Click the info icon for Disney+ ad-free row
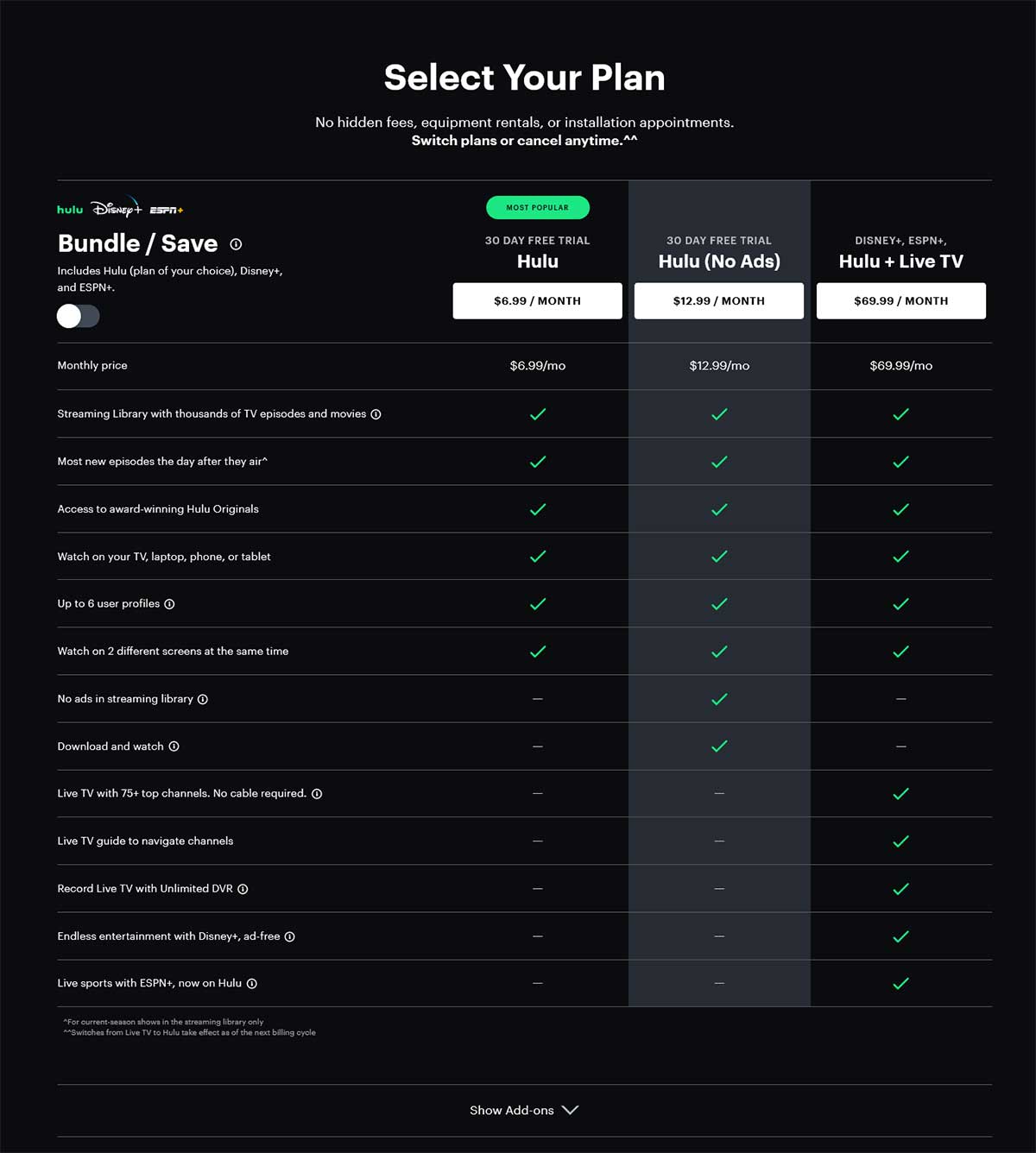1036x1153 pixels. (x=289, y=936)
